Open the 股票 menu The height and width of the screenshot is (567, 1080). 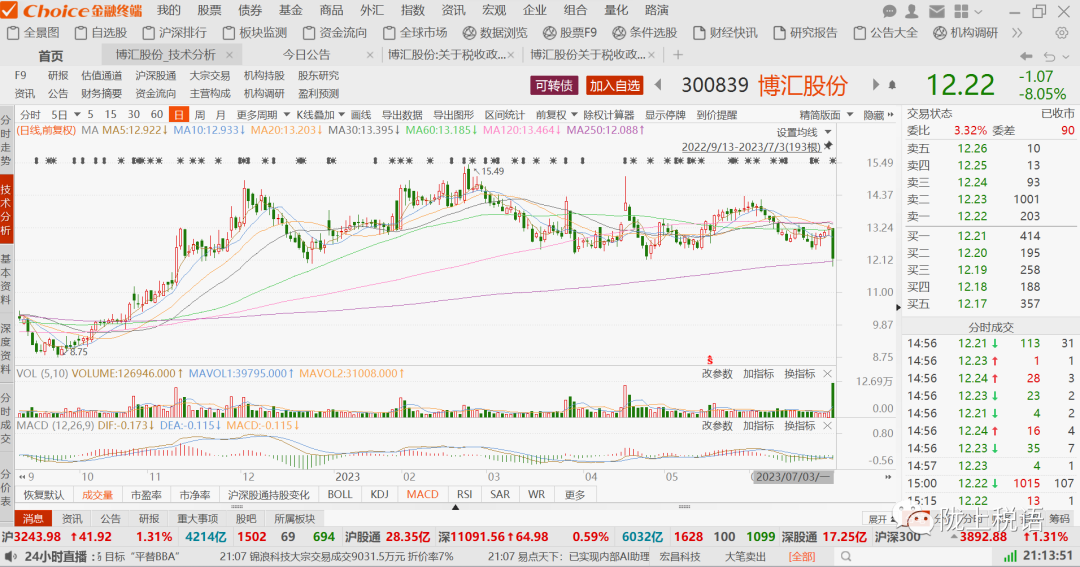pos(209,10)
